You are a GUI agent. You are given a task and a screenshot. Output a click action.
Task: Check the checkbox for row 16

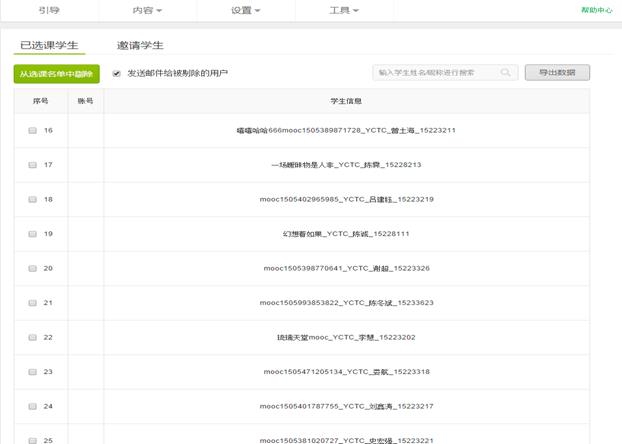pos(32,131)
